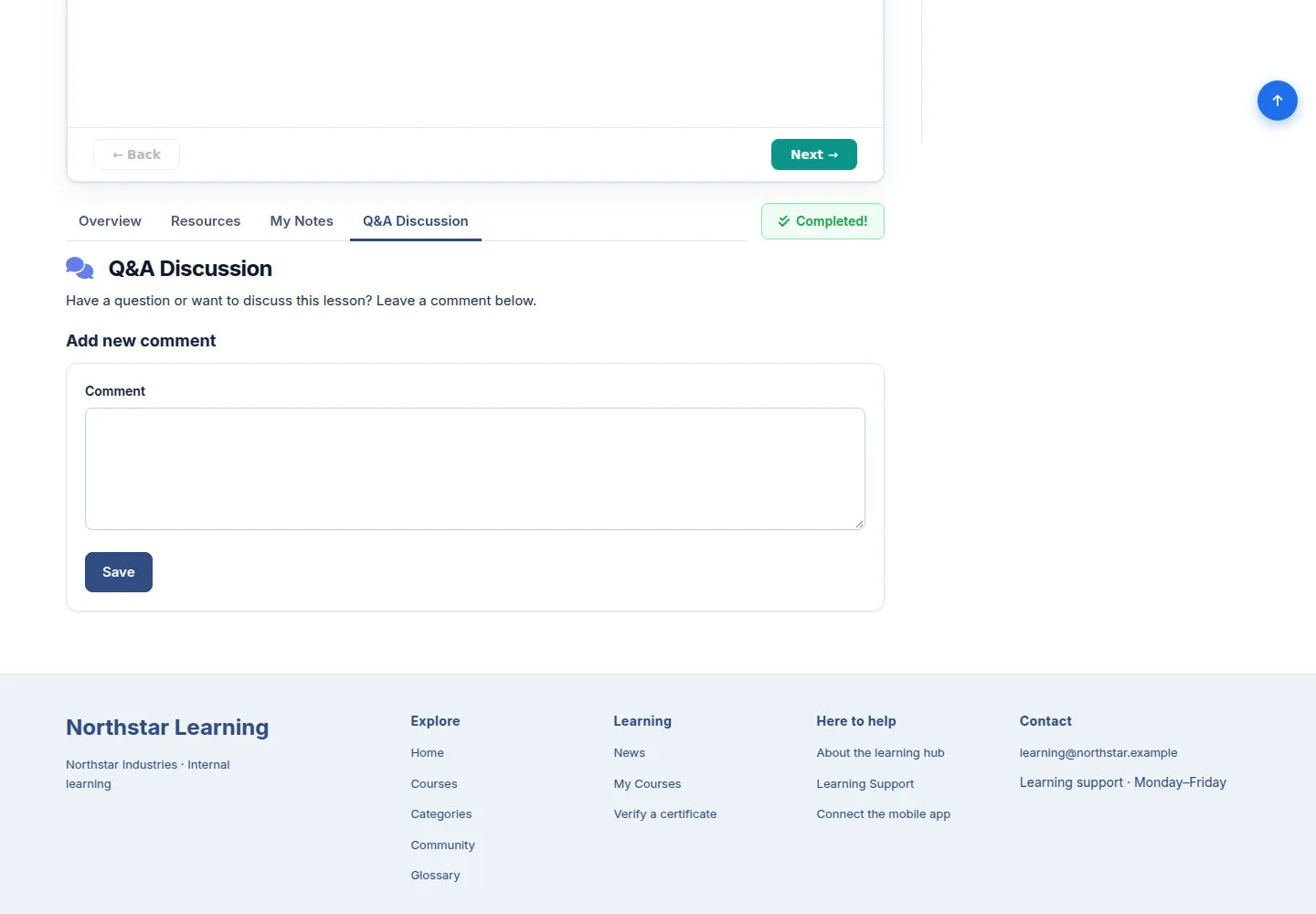Viewport: 1316px width, 914px height.
Task: Click the Completed! status button
Action: point(822,221)
